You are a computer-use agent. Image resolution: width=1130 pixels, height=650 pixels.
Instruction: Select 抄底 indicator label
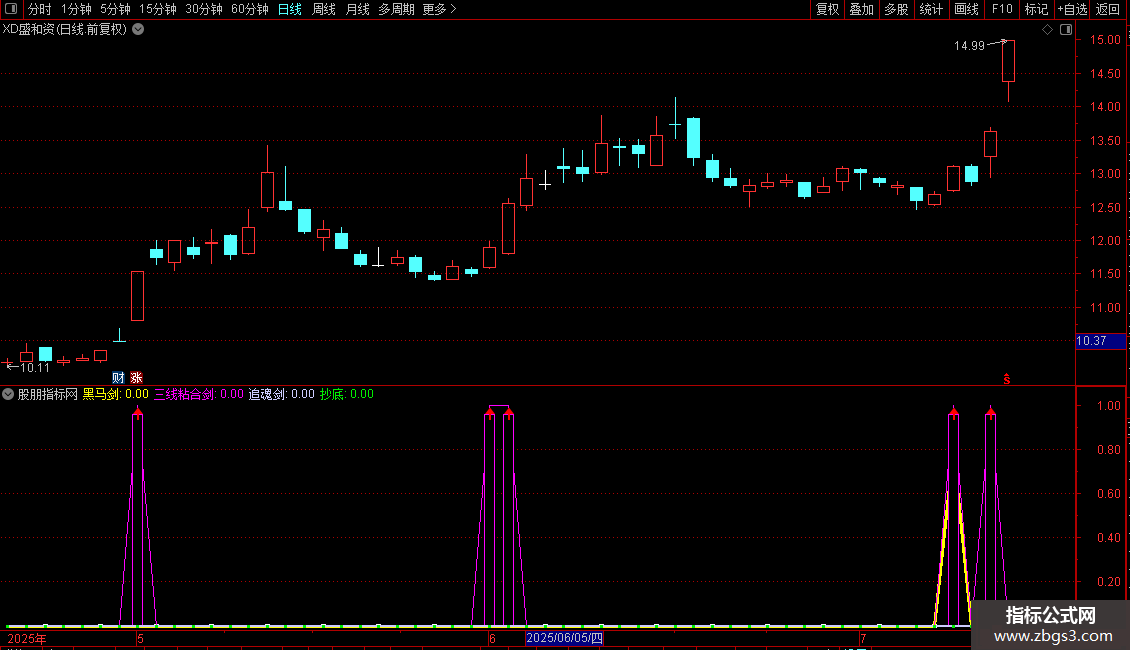(347, 394)
